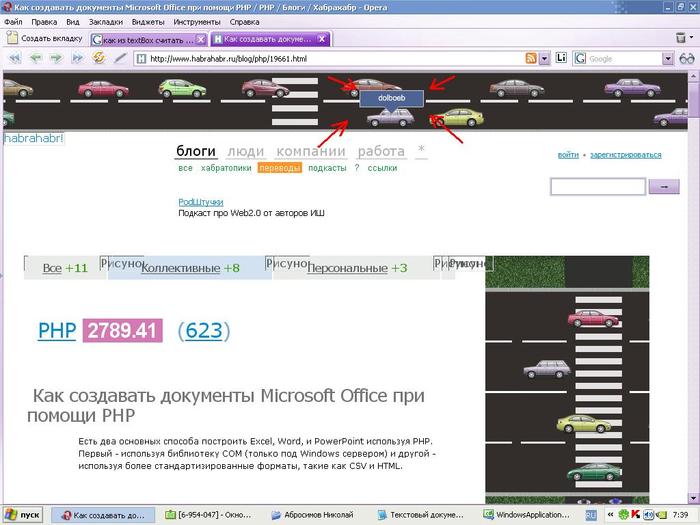Click the (623) subscribers link

click(x=204, y=331)
